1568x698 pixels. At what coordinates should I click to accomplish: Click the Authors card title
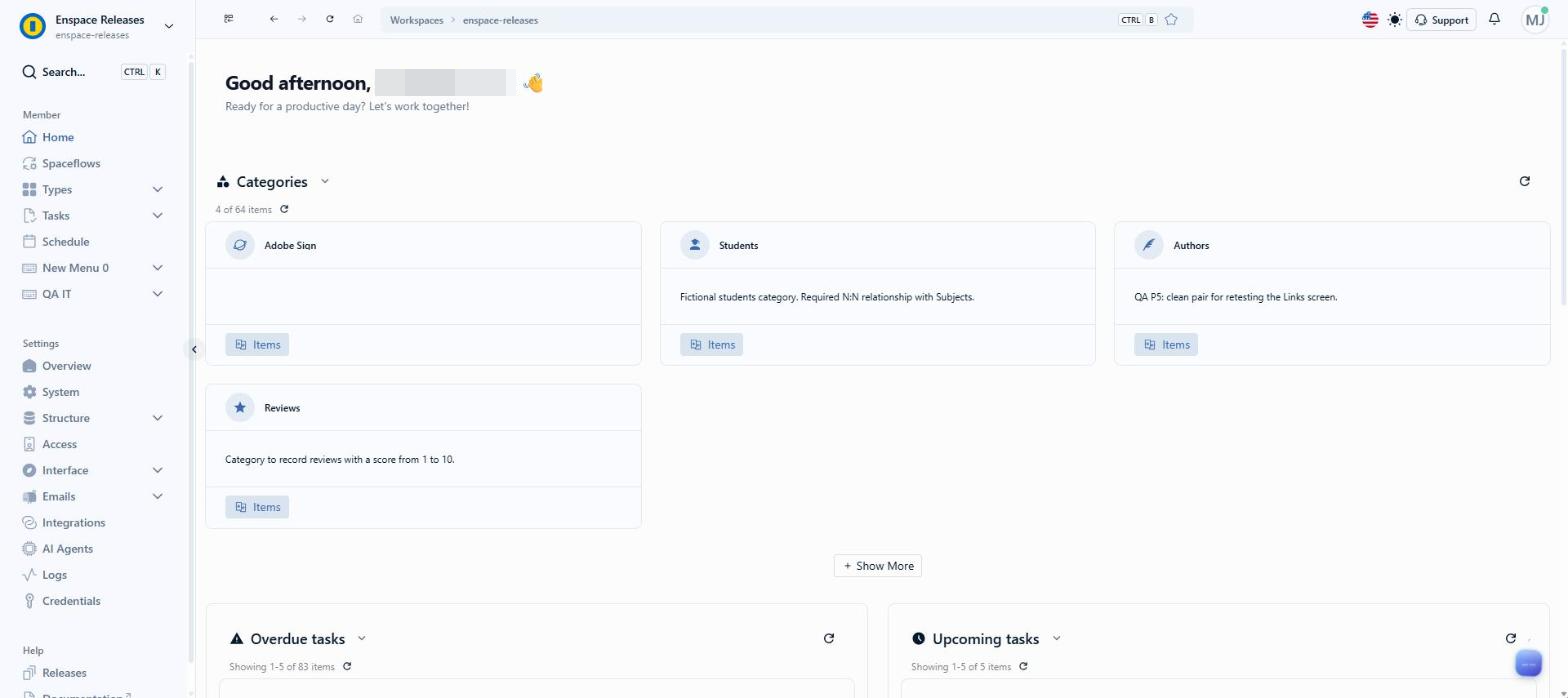pyautogui.click(x=1191, y=245)
